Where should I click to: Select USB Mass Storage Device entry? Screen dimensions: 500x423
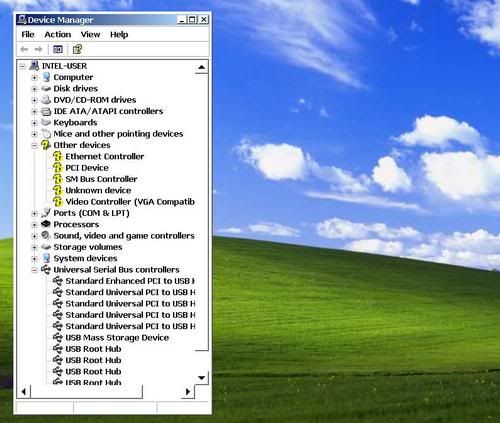coord(117,338)
